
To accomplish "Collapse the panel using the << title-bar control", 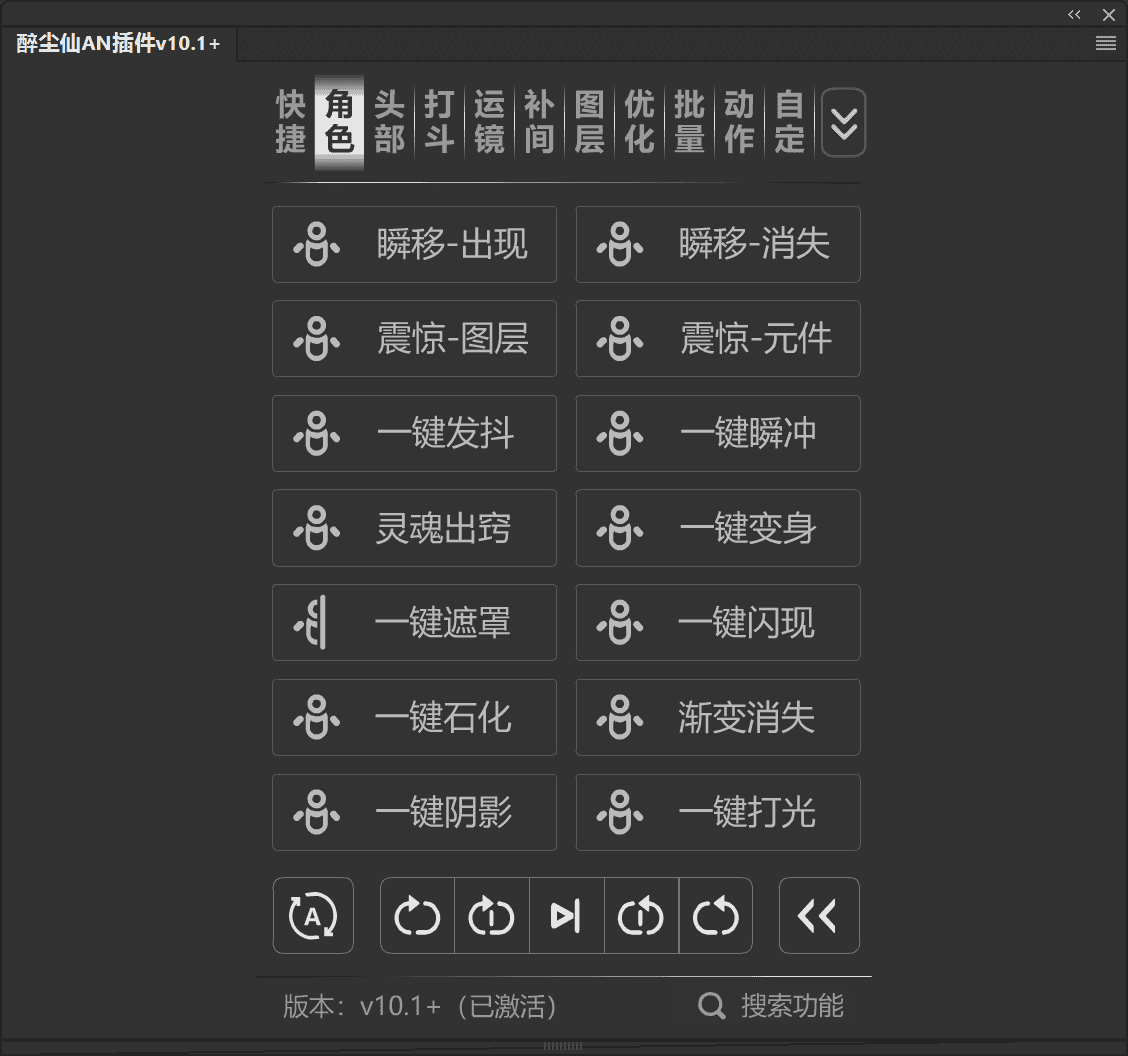I will point(1074,14).
